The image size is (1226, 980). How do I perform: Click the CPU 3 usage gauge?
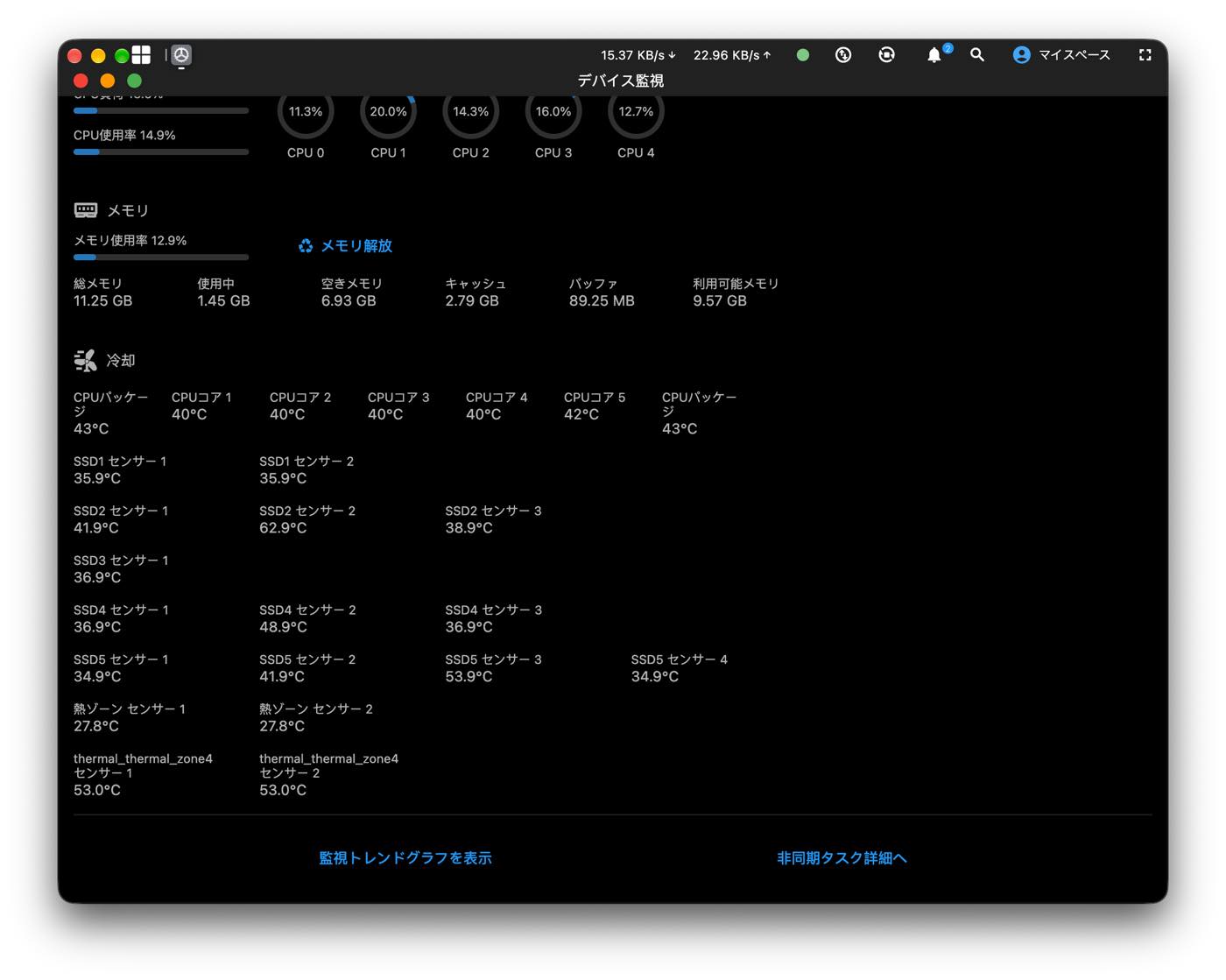tap(553, 112)
